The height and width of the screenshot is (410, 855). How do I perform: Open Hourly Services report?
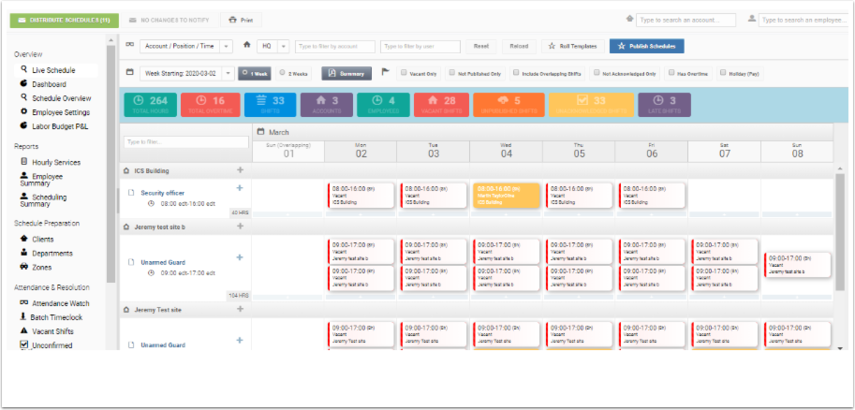click(x=56, y=162)
